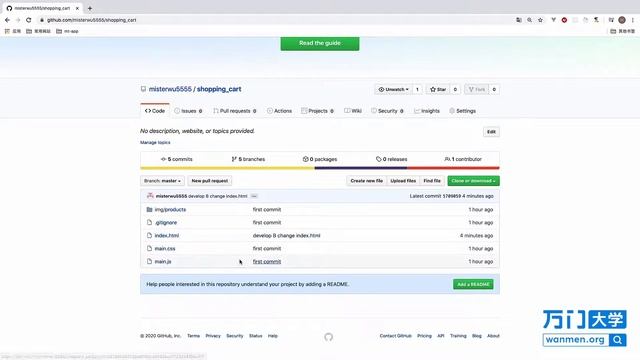Click the Manage topics link
This screenshot has height=360, width=640.
(155, 142)
